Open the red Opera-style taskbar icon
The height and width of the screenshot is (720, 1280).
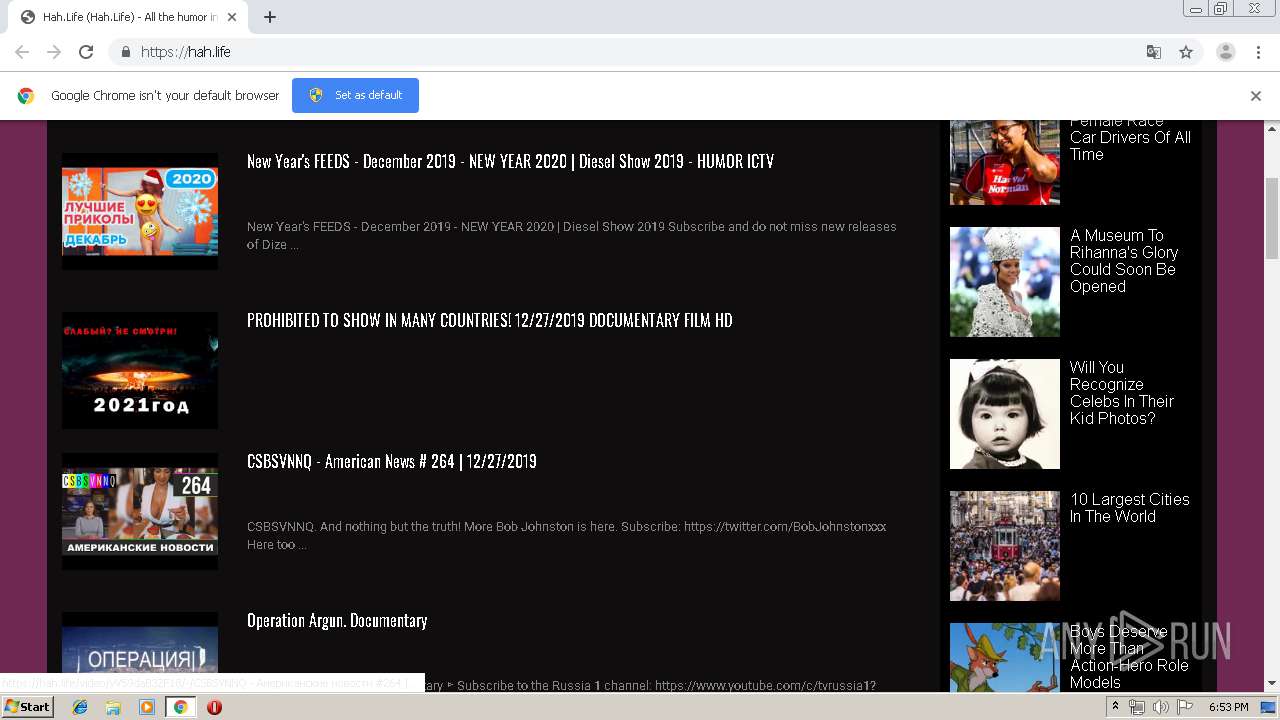pyautogui.click(x=214, y=707)
